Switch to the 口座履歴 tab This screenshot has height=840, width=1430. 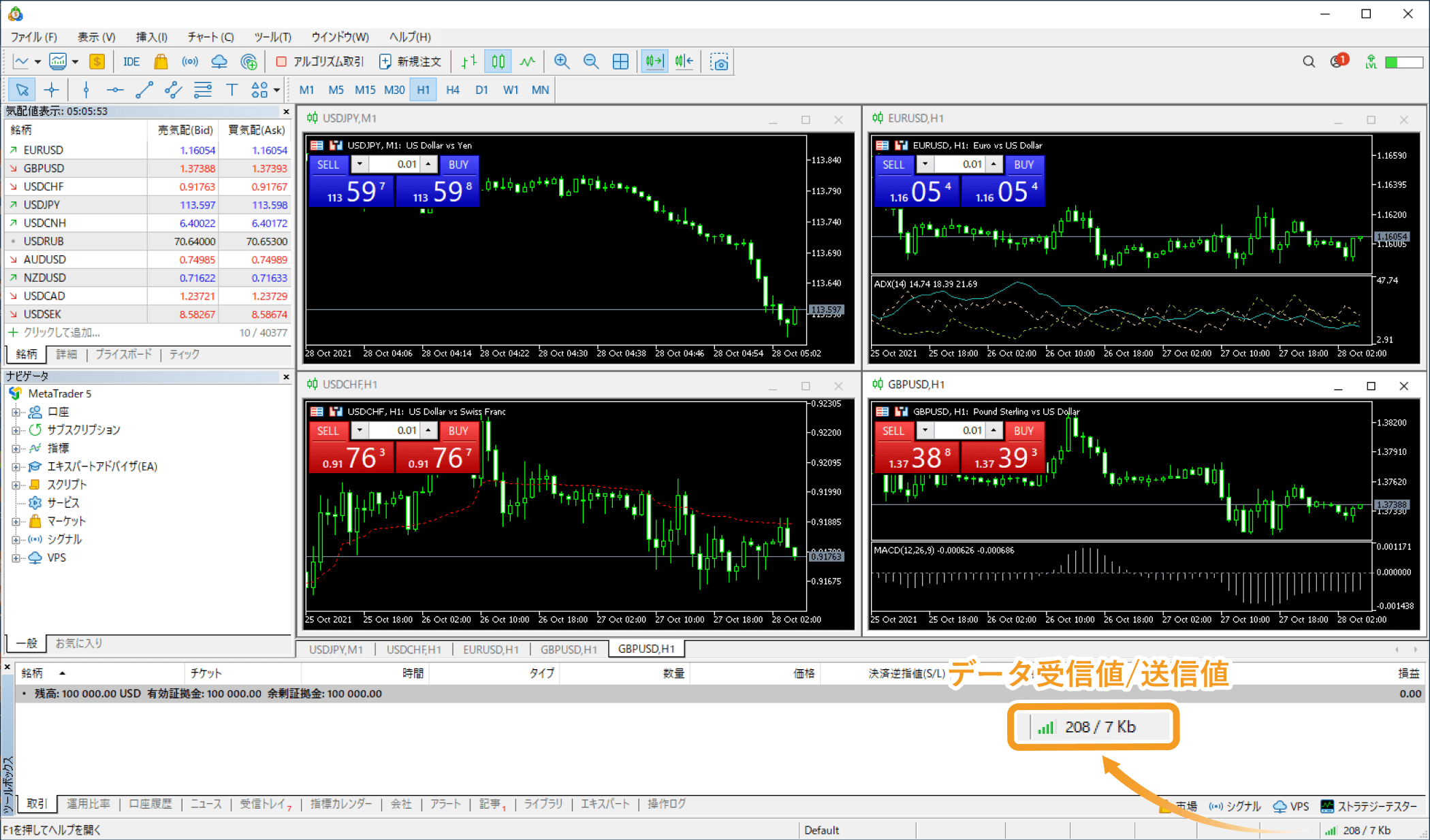point(150,804)
